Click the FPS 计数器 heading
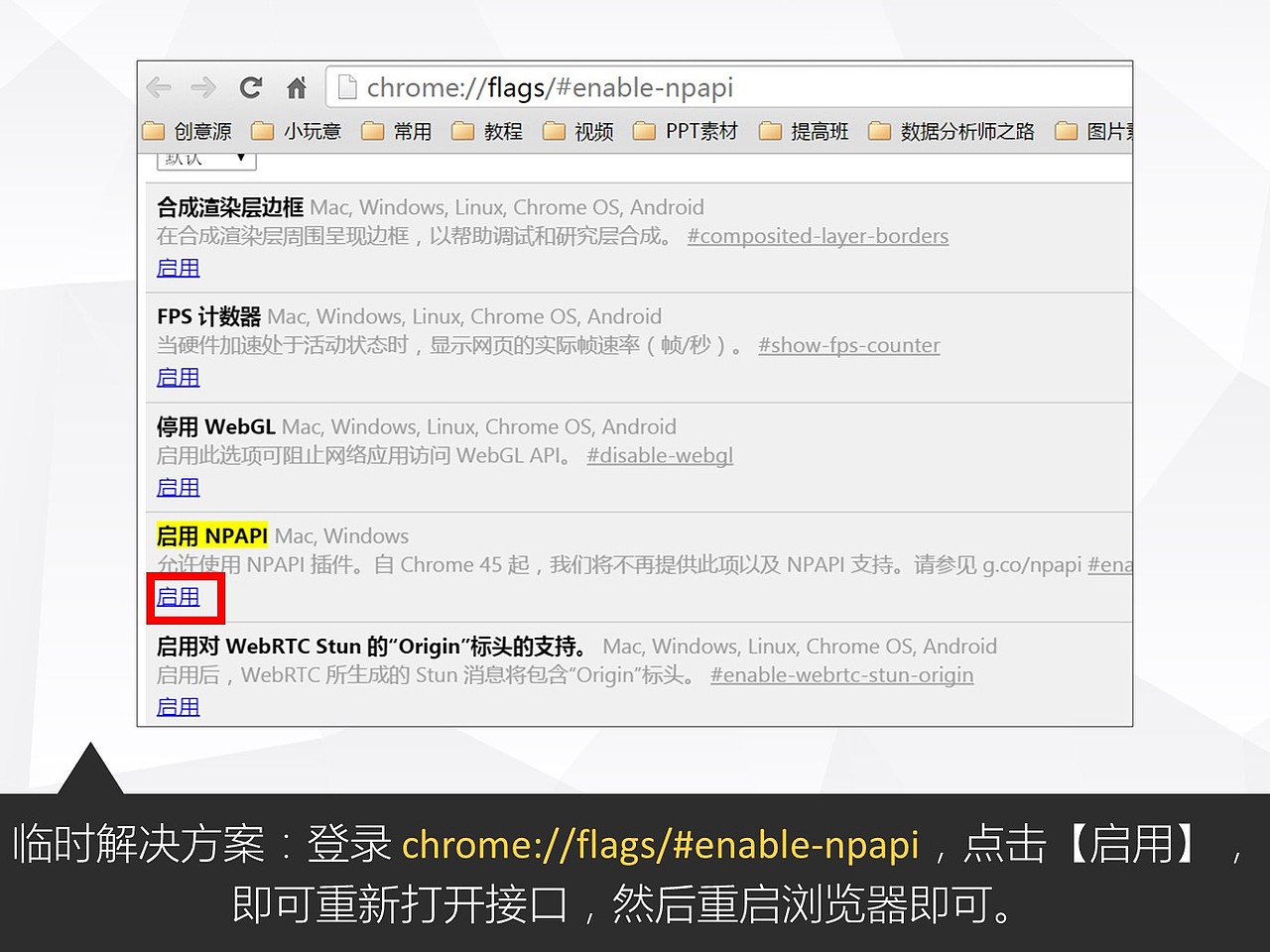 [x=208, y=316]
